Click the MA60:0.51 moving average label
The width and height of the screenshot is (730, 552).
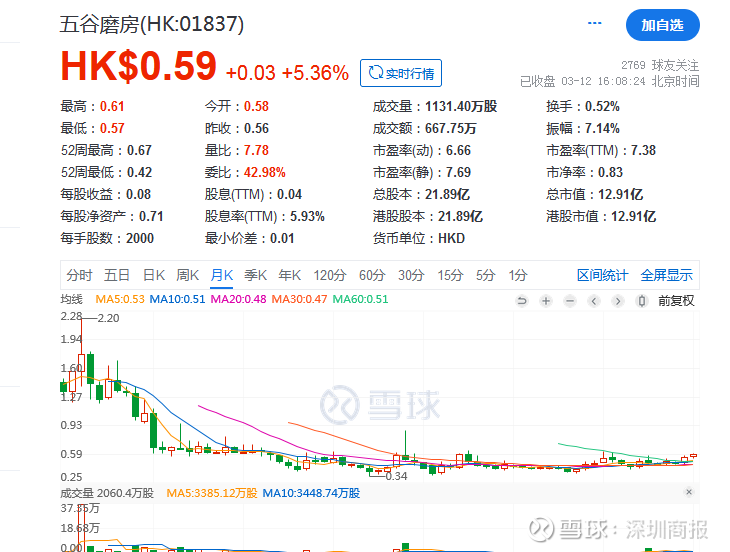click(x=360, y=299)
